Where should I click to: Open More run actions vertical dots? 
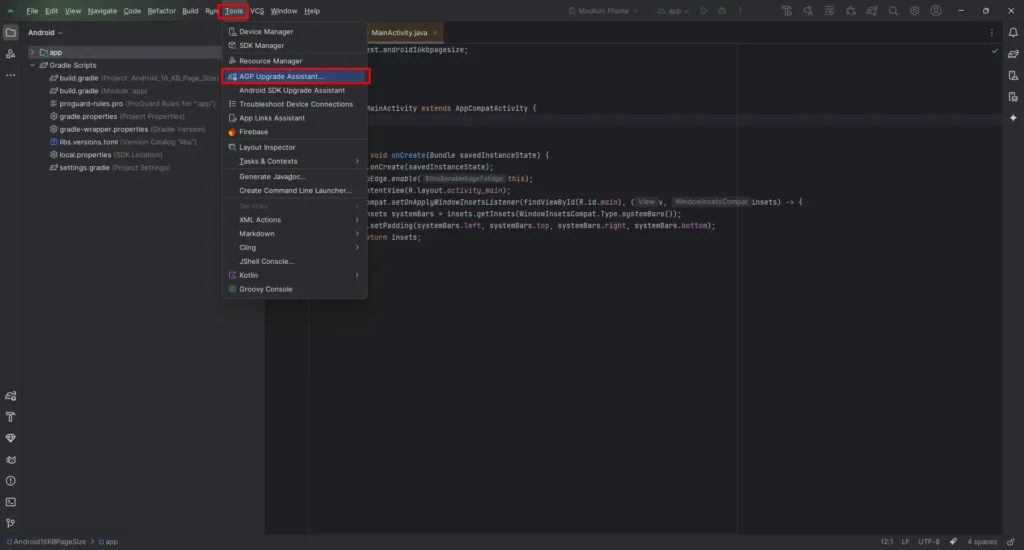pyautogui.click(x=740, y=11)
